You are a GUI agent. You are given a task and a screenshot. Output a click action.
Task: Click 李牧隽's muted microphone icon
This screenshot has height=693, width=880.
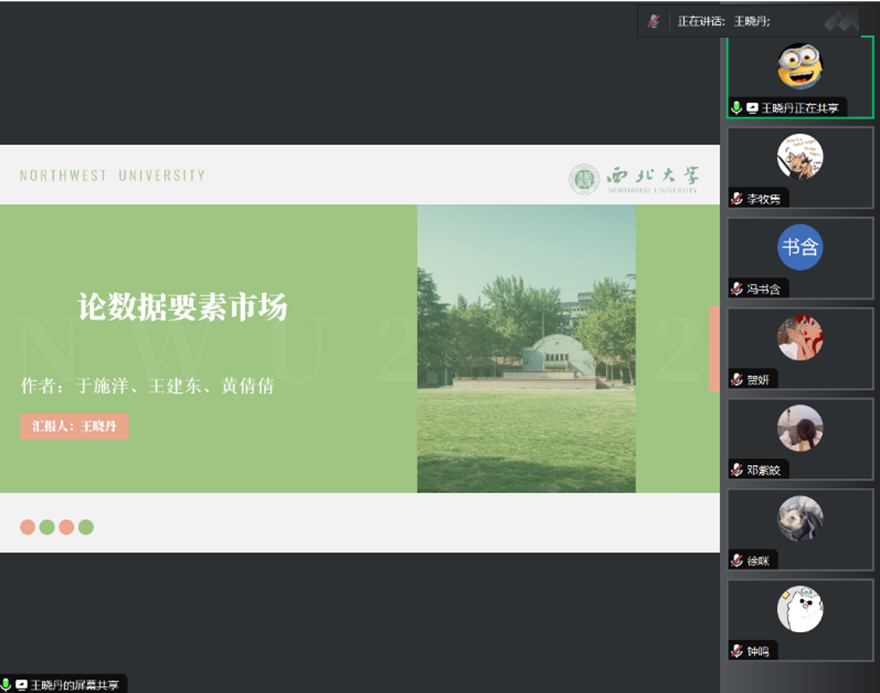737,198
